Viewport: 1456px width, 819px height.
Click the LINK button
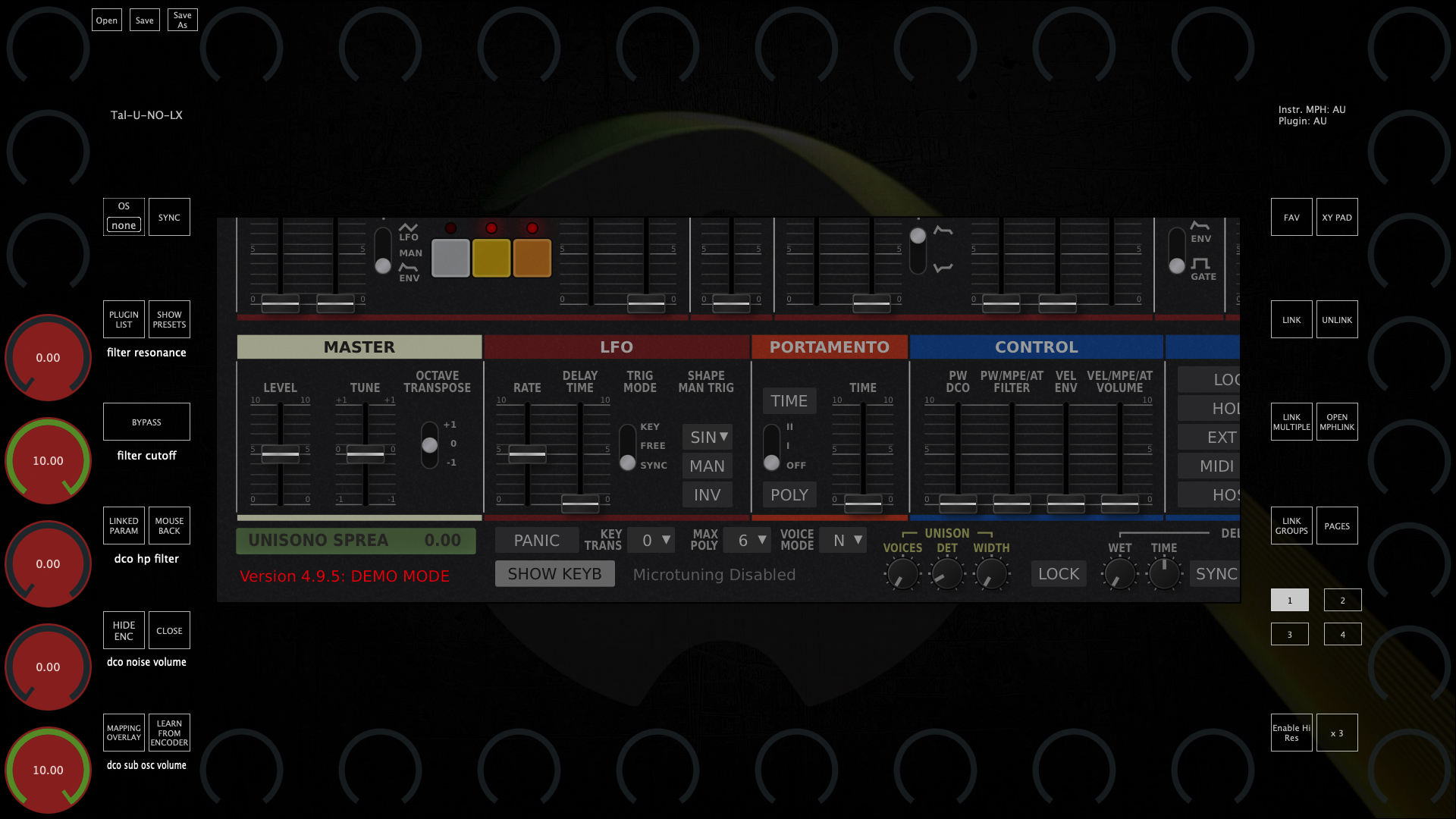(1291, 320)
